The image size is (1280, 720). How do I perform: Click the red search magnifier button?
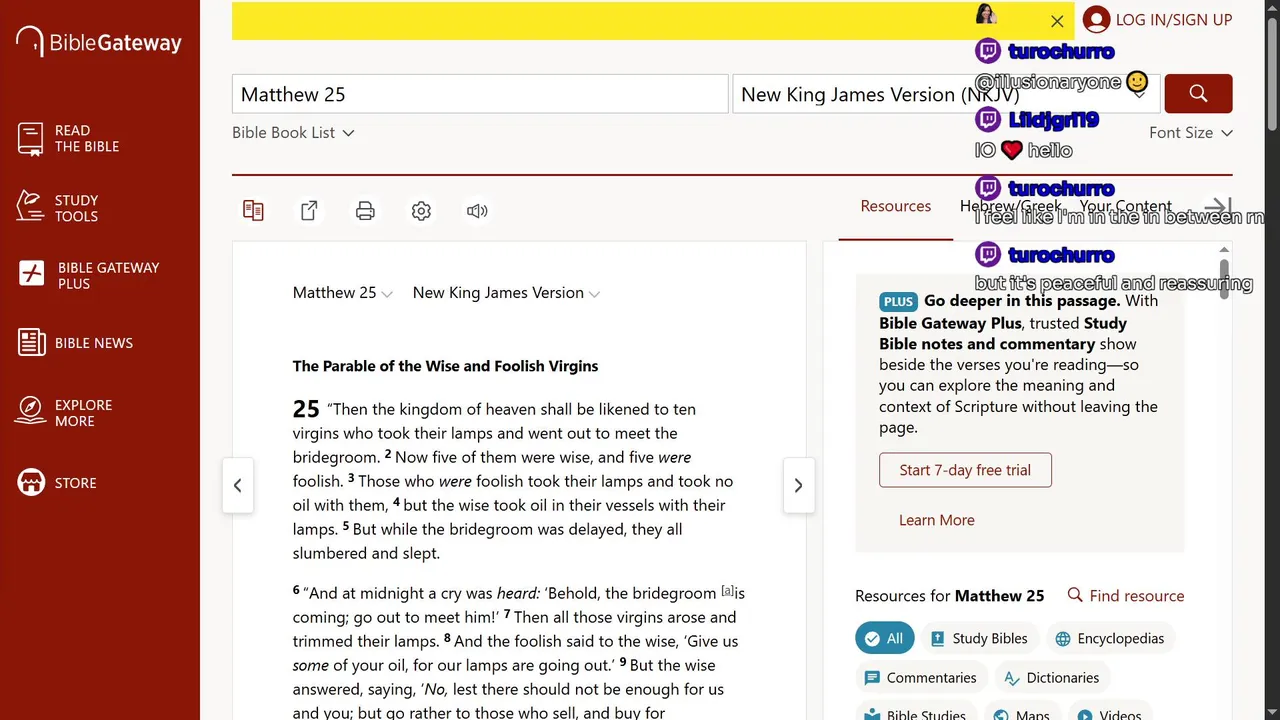click(x=1198, y=94)
